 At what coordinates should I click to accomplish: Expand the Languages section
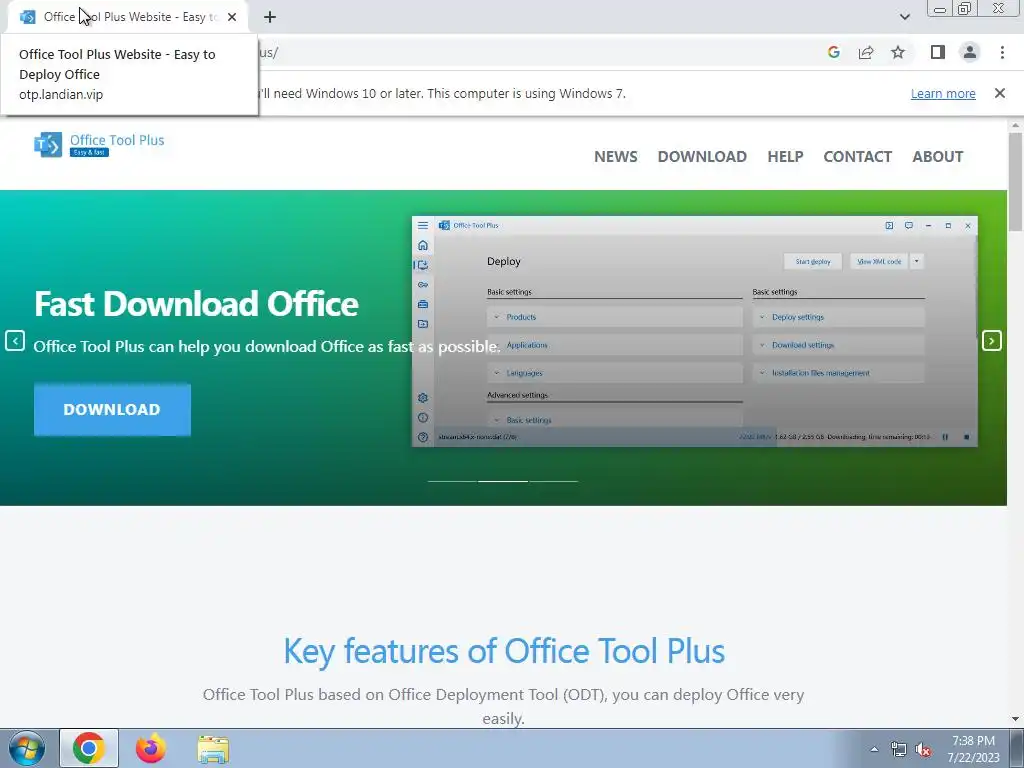pyautogui.click(x=615, y=373)
